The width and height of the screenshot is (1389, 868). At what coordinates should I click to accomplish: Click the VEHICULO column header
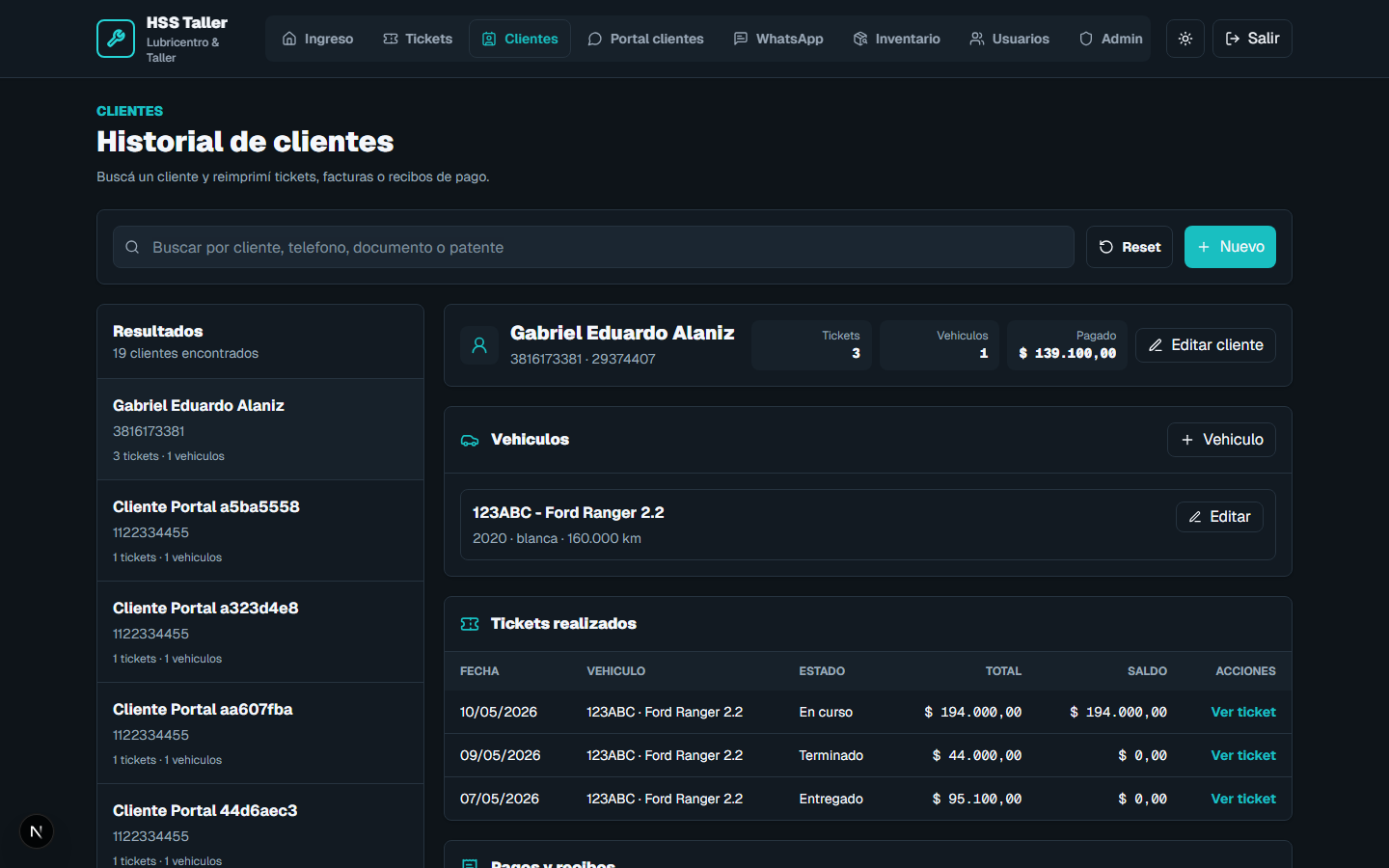tap(616, 671)
